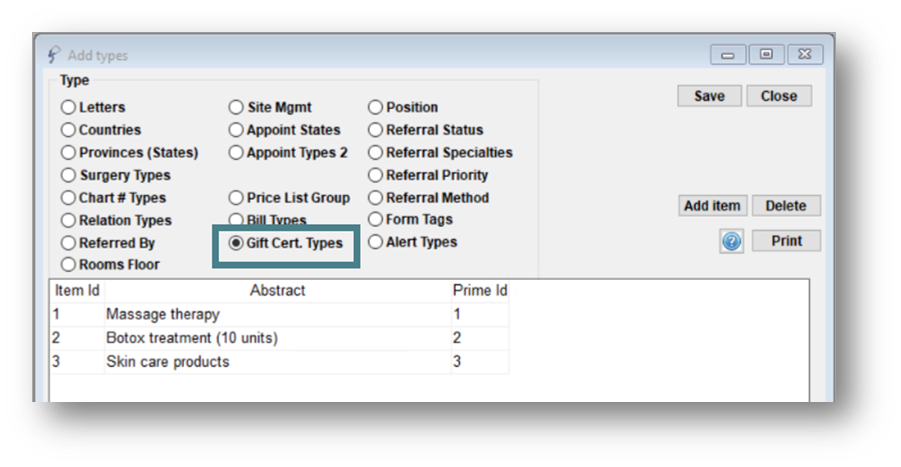Click the Abstract column header
The image size is (901, 467).
coord(278,291)
